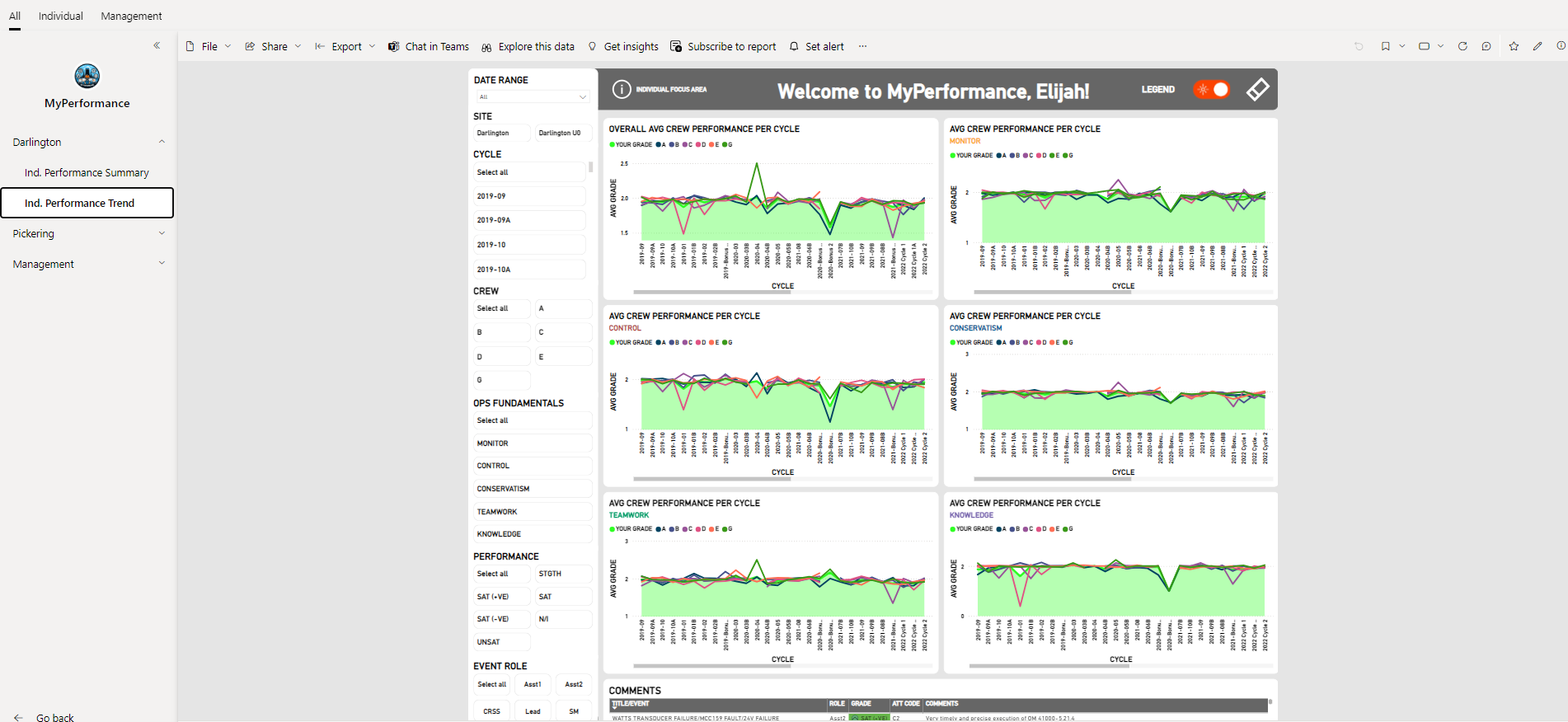1568x722 pixels.
Task: Select cycle 2019-09
Action: click(529, 196)
